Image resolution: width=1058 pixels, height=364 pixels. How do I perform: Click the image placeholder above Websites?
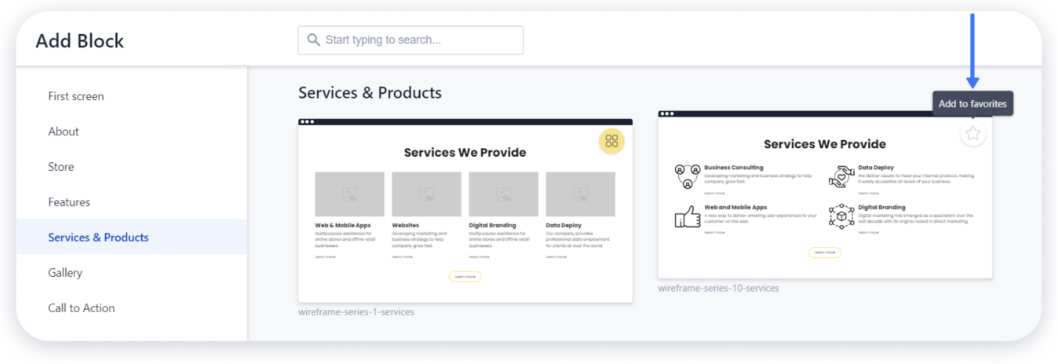pyautogui.click(x=426, y=194)
